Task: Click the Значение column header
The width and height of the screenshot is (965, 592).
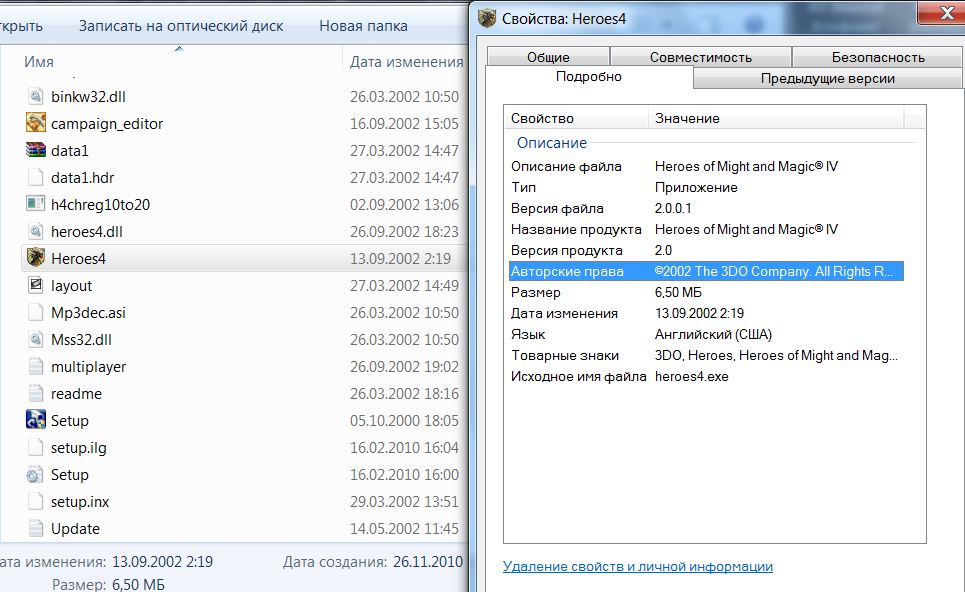Action: coord(776,118)
